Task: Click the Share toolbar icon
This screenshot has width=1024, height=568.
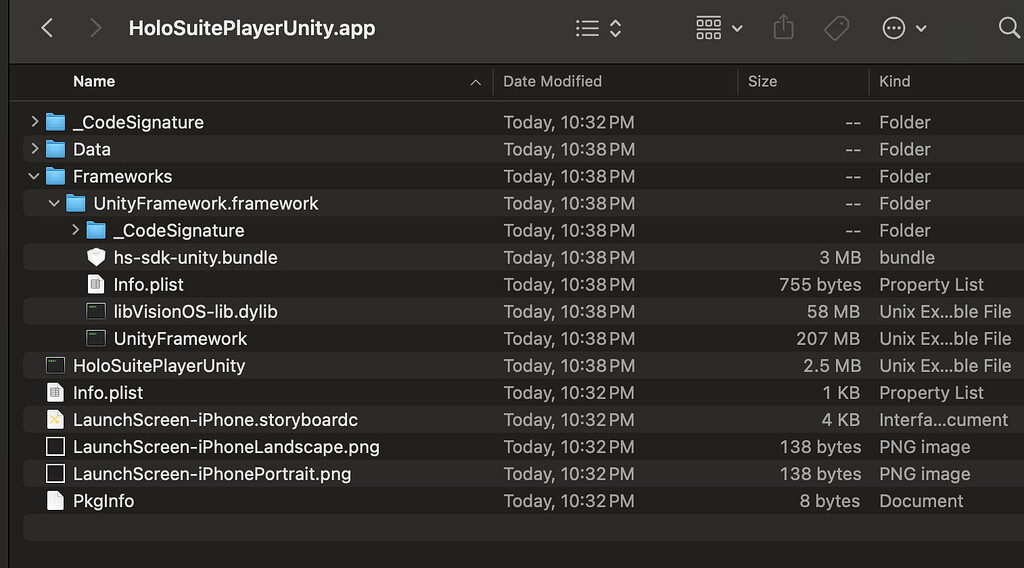Action: tap(783, 29)
